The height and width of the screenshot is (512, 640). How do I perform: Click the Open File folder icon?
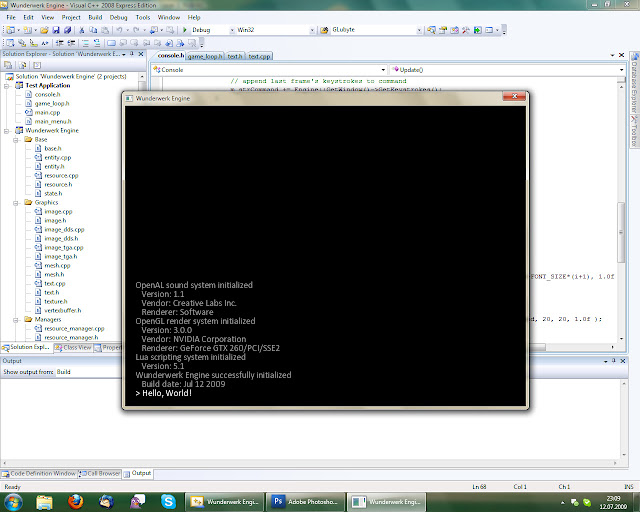(x=44, y=30)
